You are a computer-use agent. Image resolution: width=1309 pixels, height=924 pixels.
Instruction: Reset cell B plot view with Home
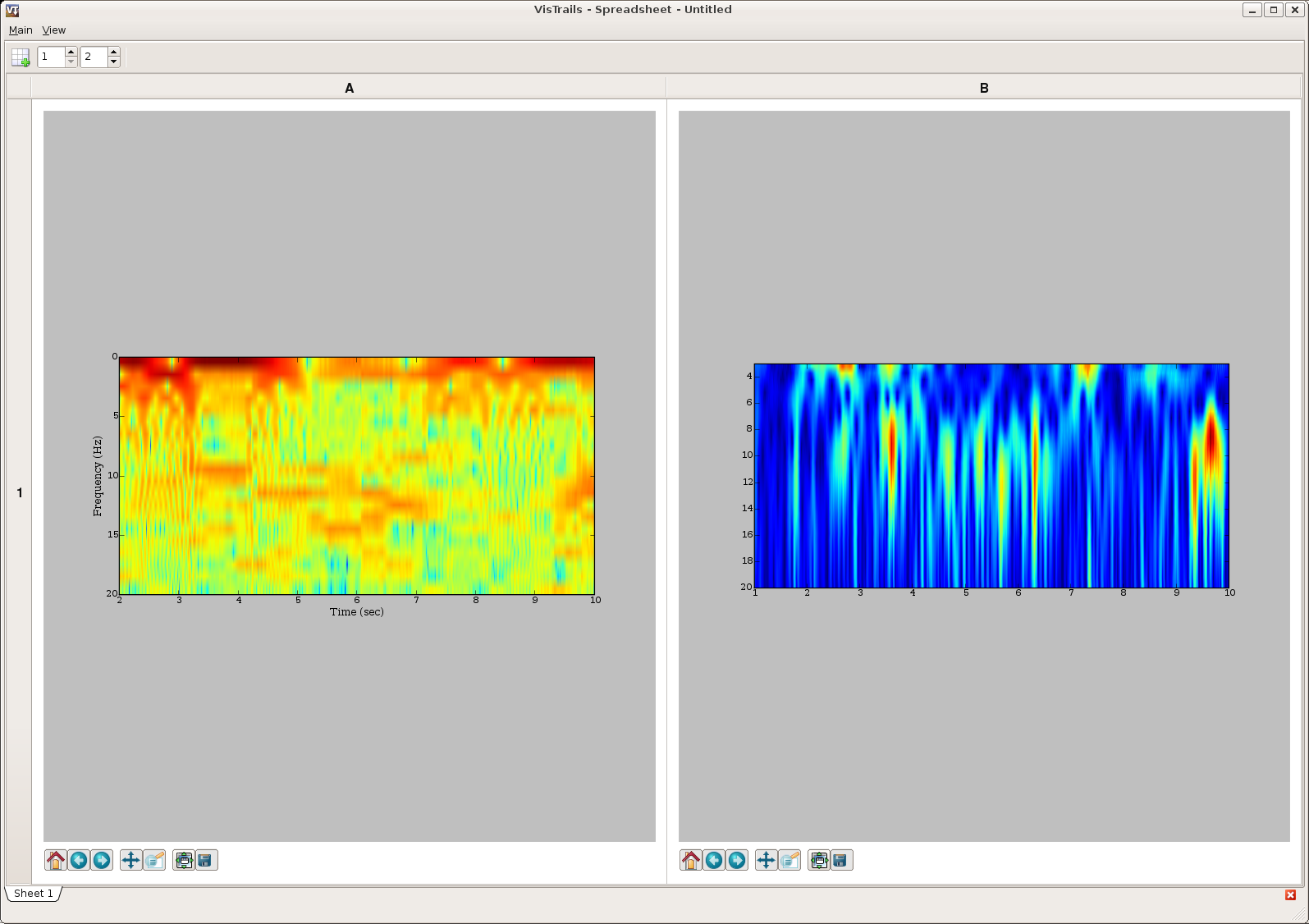[x=691, y=860]
